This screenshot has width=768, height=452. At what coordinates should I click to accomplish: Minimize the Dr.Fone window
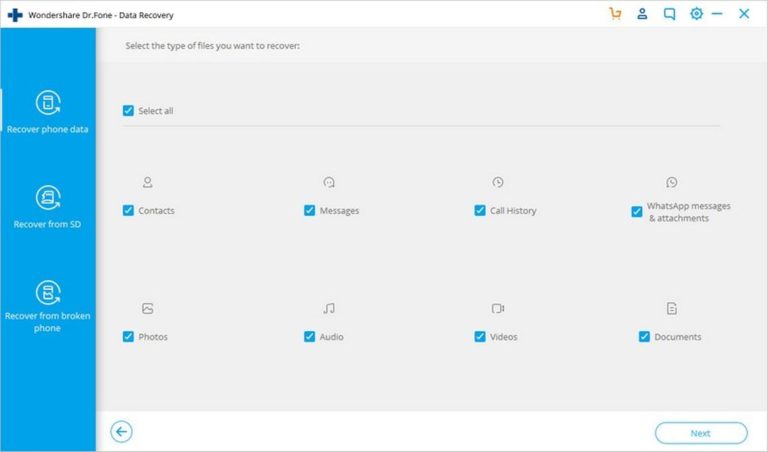point(721,14)
